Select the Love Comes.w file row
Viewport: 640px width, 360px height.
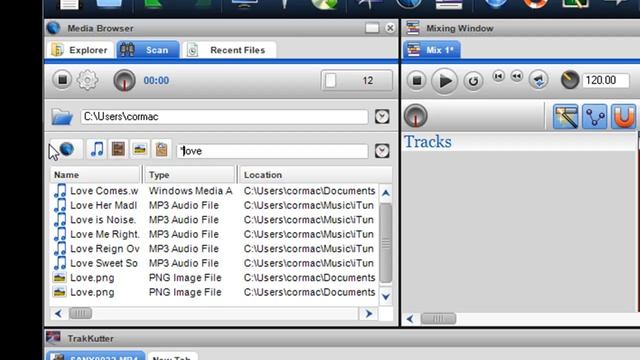click(214, 191)
